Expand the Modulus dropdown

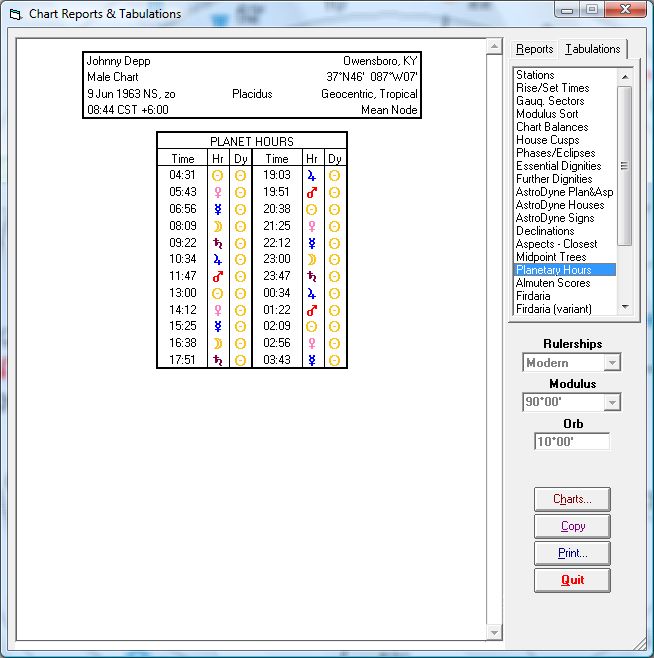(x=572, y=403)
